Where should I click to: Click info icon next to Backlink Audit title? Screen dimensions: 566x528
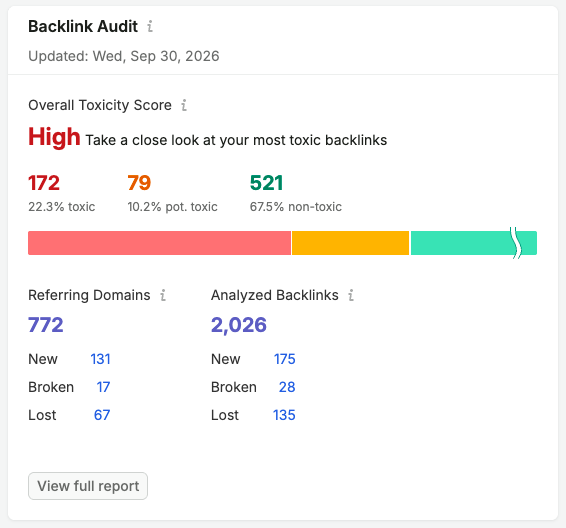tap(150, 26)
